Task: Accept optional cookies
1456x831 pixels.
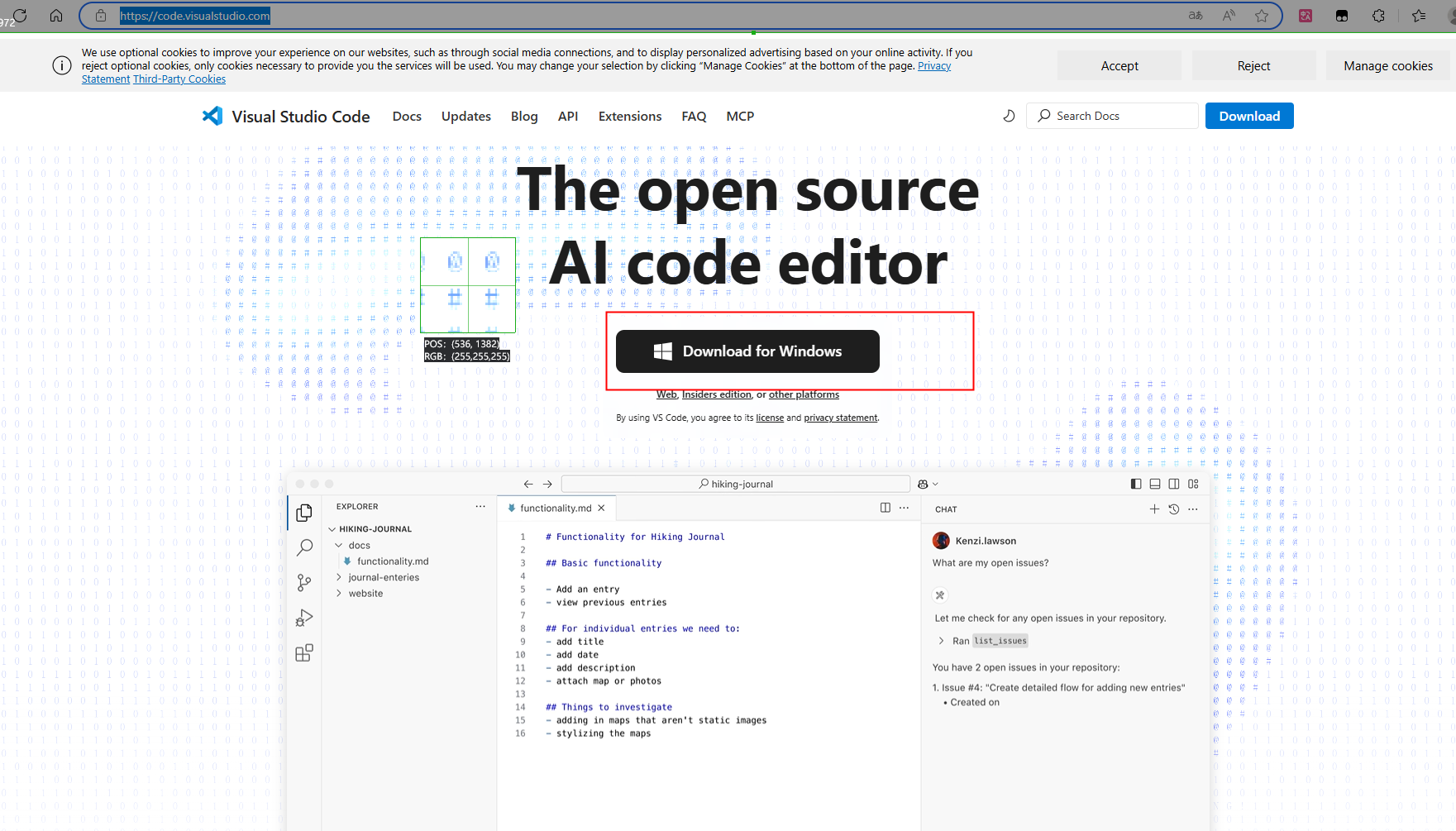Action: coord(1119,66)
